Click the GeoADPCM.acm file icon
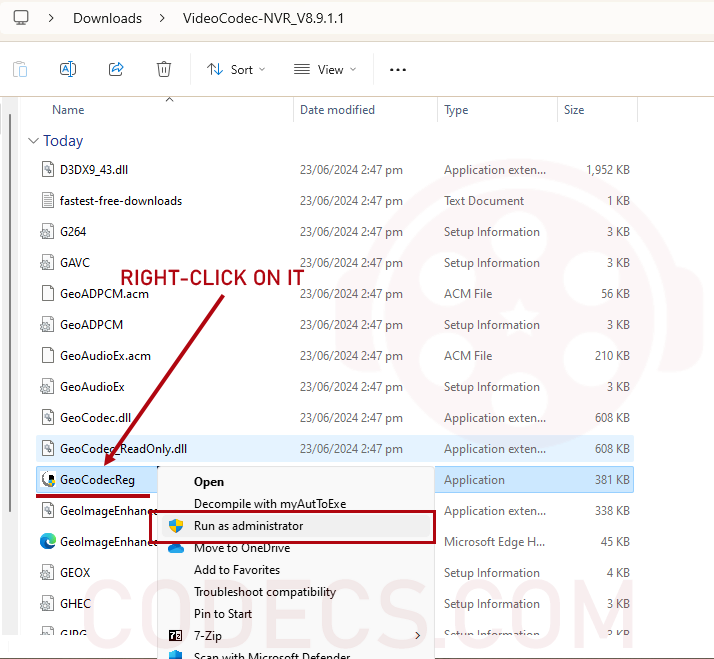 click(x=47, y=293)
